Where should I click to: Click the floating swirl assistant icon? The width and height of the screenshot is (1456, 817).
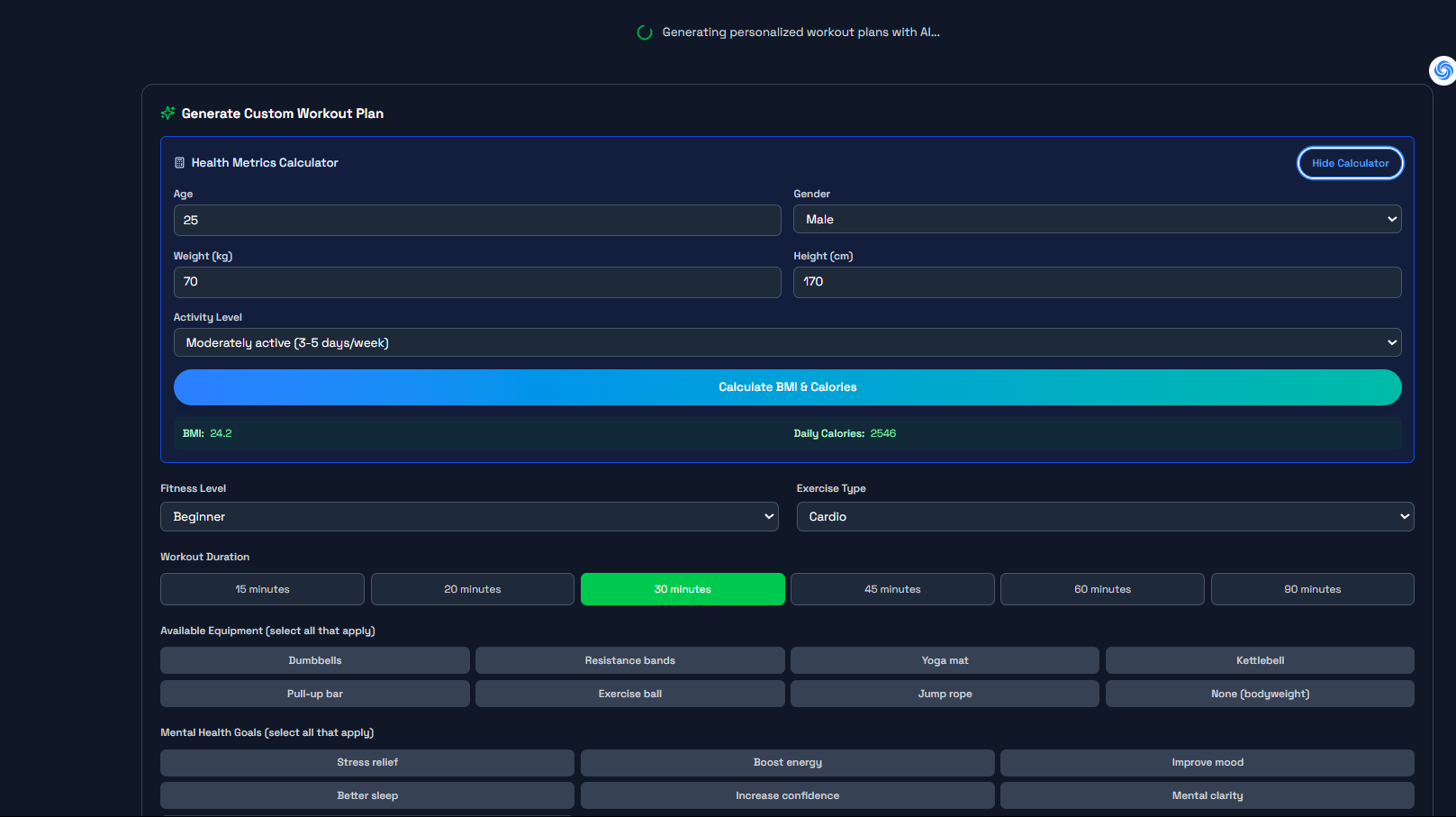coord(1443,69)
